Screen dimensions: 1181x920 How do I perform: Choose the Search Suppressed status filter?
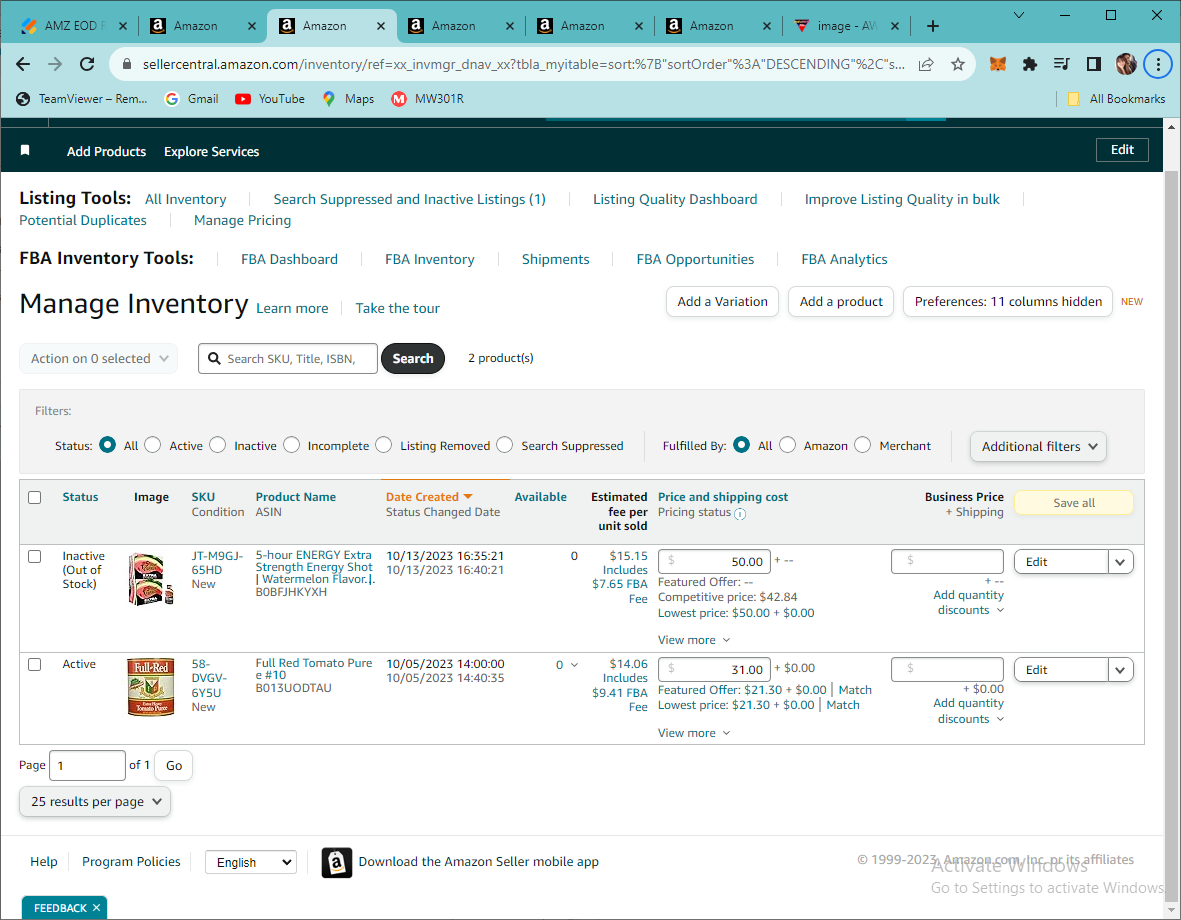(x=505, y=445)
